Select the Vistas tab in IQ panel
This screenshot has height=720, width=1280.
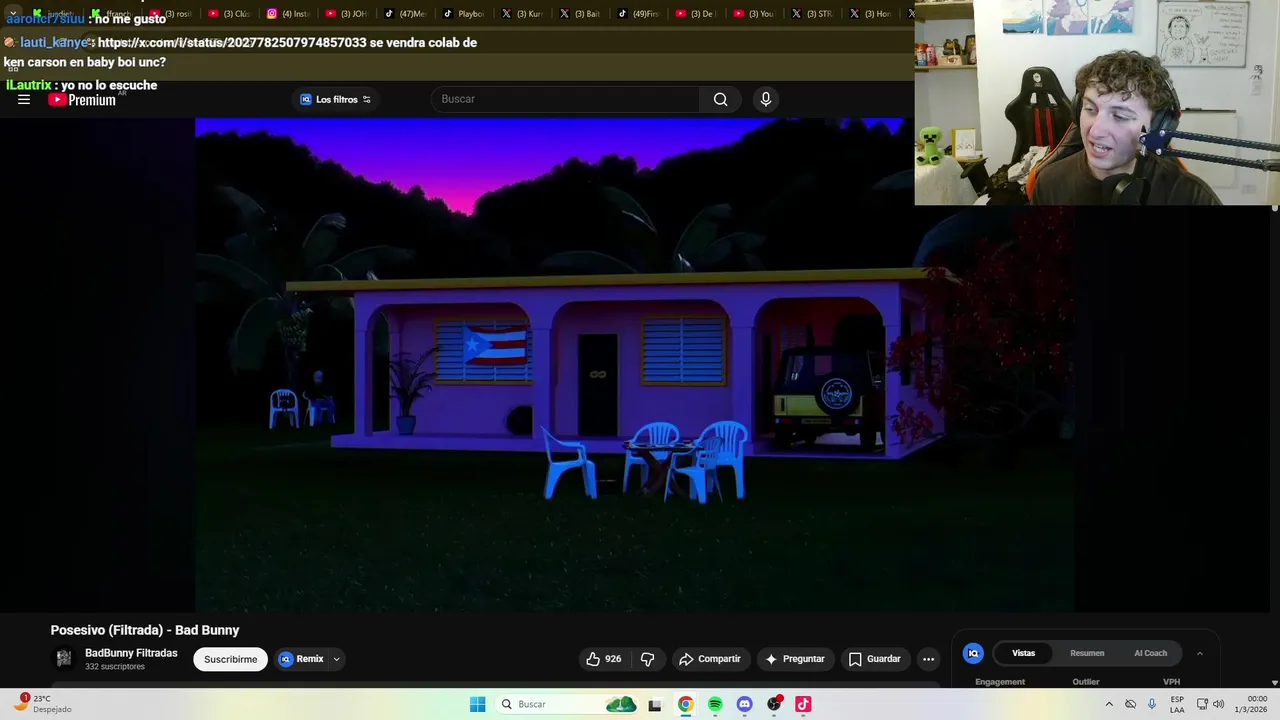(1023, 653)
